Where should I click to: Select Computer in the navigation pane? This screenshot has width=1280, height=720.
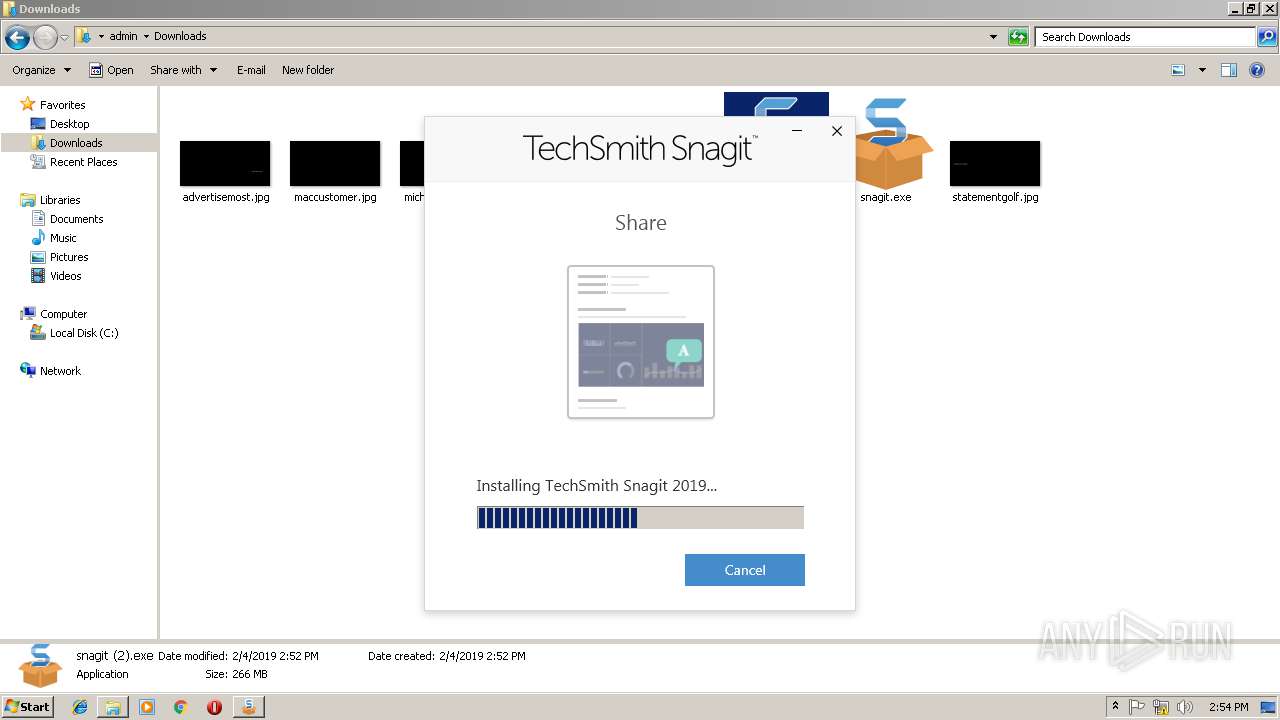tap(63, 314)
